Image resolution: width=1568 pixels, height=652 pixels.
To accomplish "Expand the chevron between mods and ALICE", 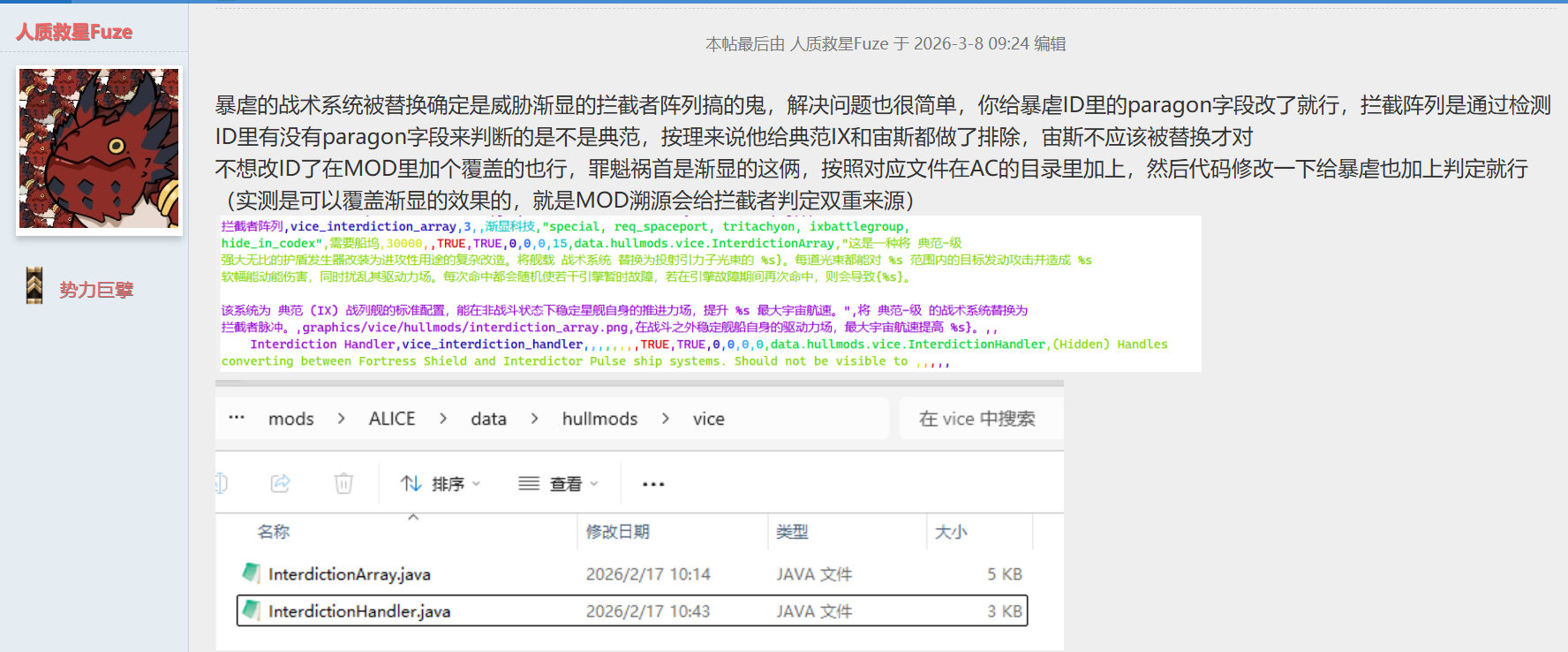I will [x=342, y=419].
